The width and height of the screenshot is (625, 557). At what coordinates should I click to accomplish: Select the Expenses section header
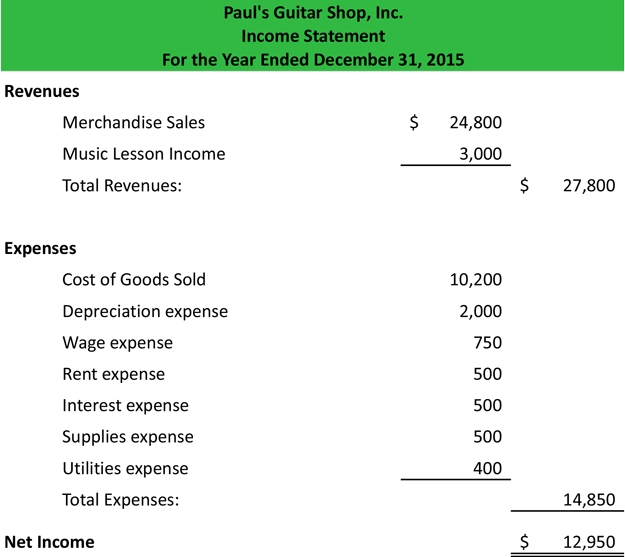coord(40,248)
